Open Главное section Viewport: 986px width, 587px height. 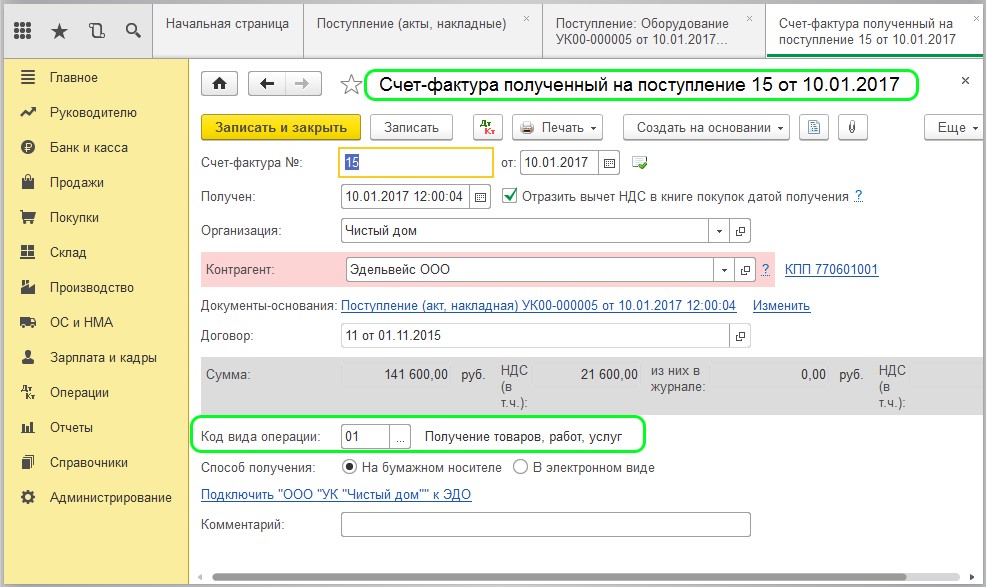[x=74, y=77]
